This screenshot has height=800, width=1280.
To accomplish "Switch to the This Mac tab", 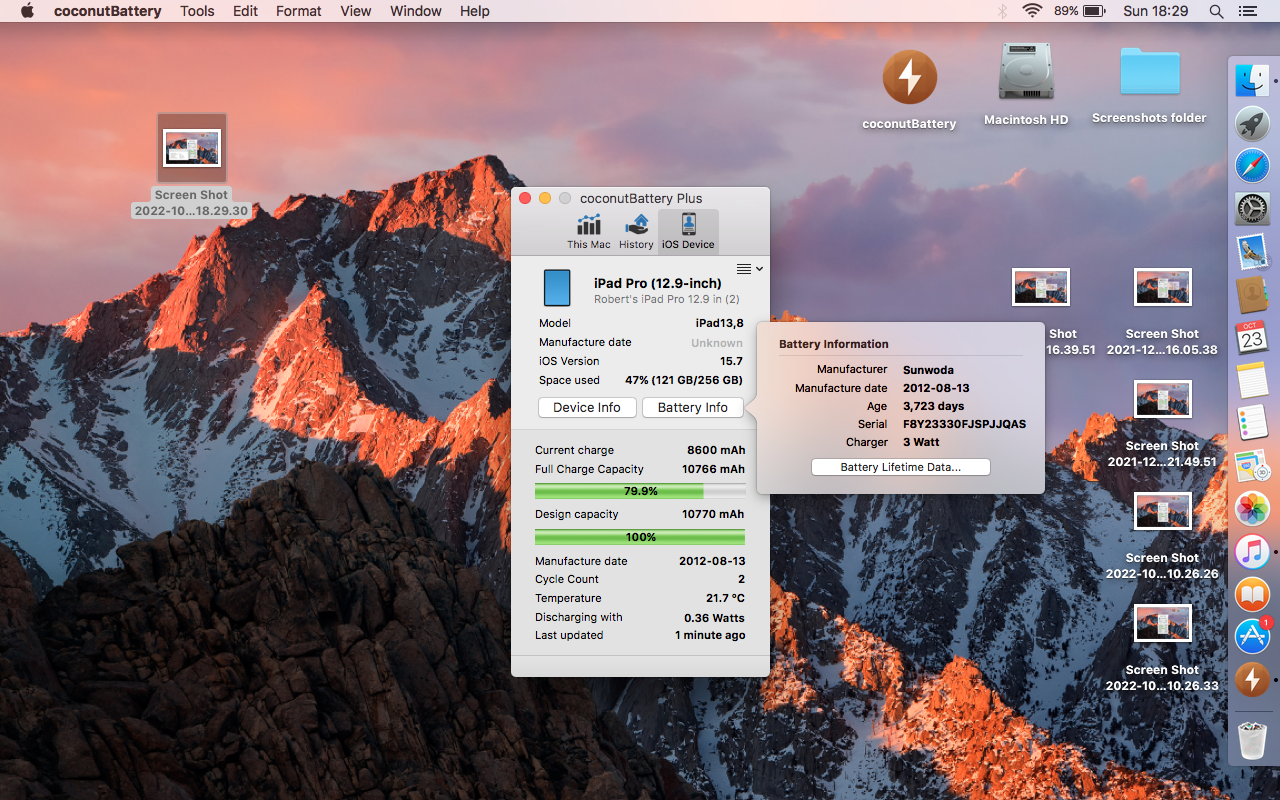I will tap(589, 231).
